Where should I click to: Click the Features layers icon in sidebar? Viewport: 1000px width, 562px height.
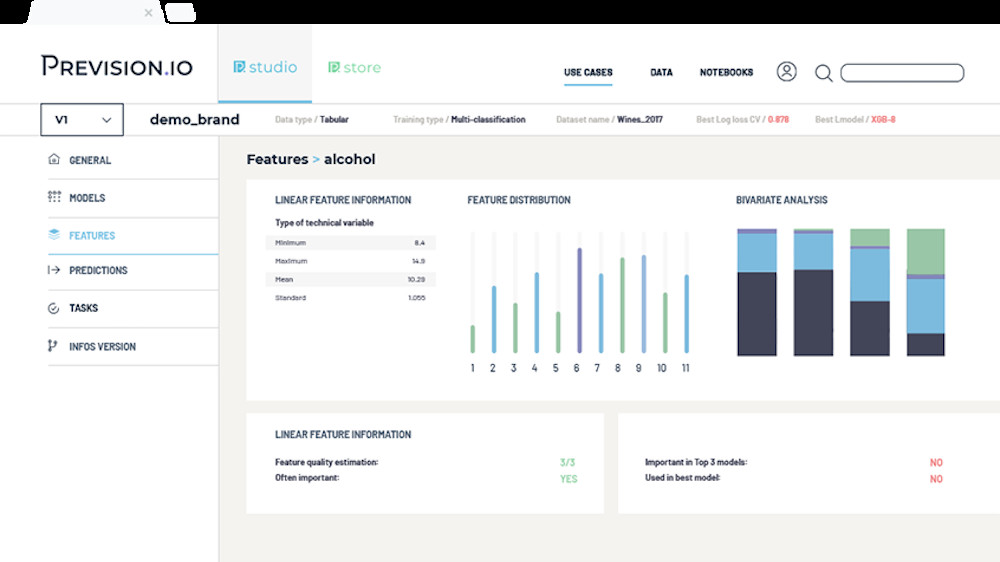pyautogui.click(x=54, y=235)
